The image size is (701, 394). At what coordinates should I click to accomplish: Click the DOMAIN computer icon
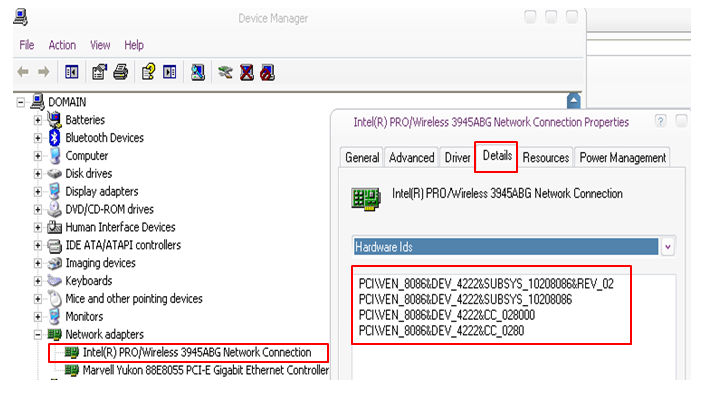coord(38,102)
